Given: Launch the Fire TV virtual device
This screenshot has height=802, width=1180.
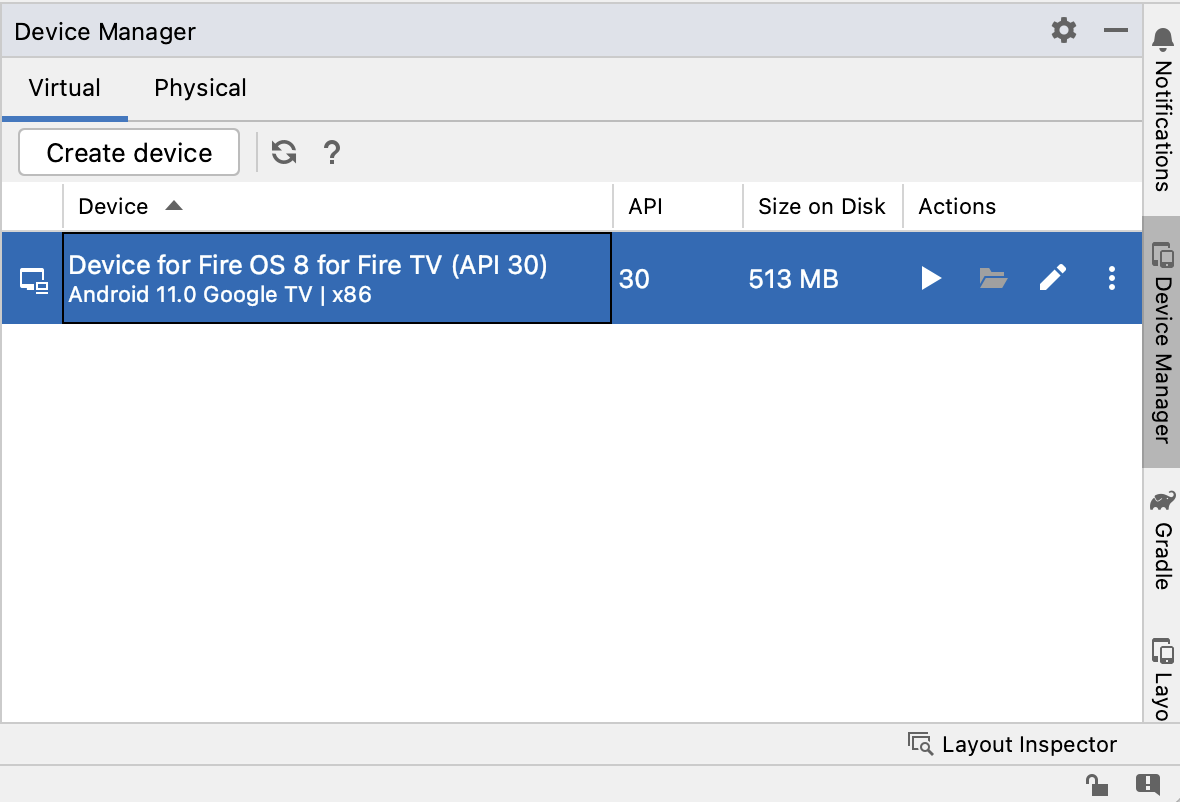Looking at the screenshot, I should click(x=931, y=279).
